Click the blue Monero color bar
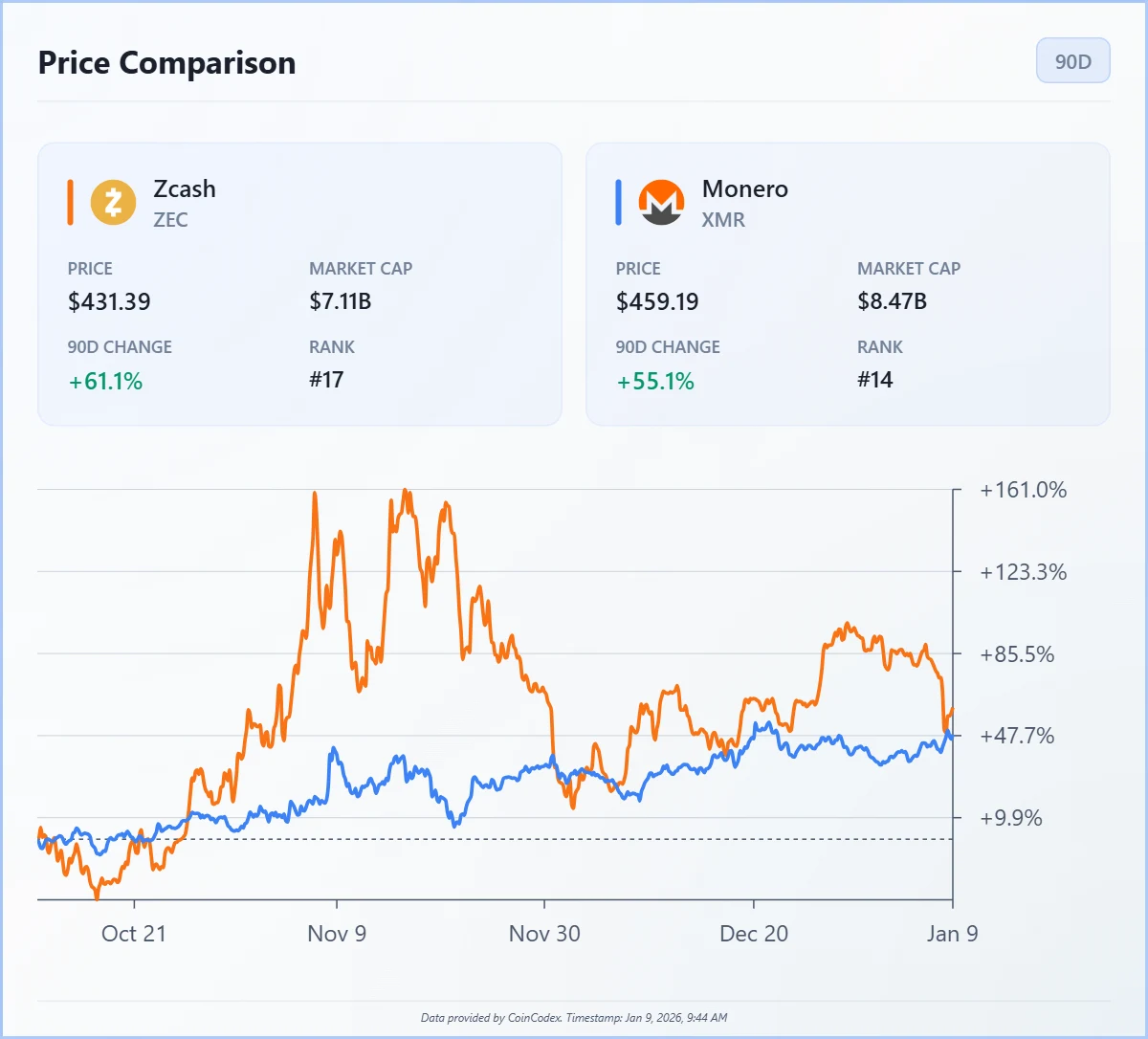This screenshot has height=1039, width=1148. pyautogui.click(x=618, y=203)
